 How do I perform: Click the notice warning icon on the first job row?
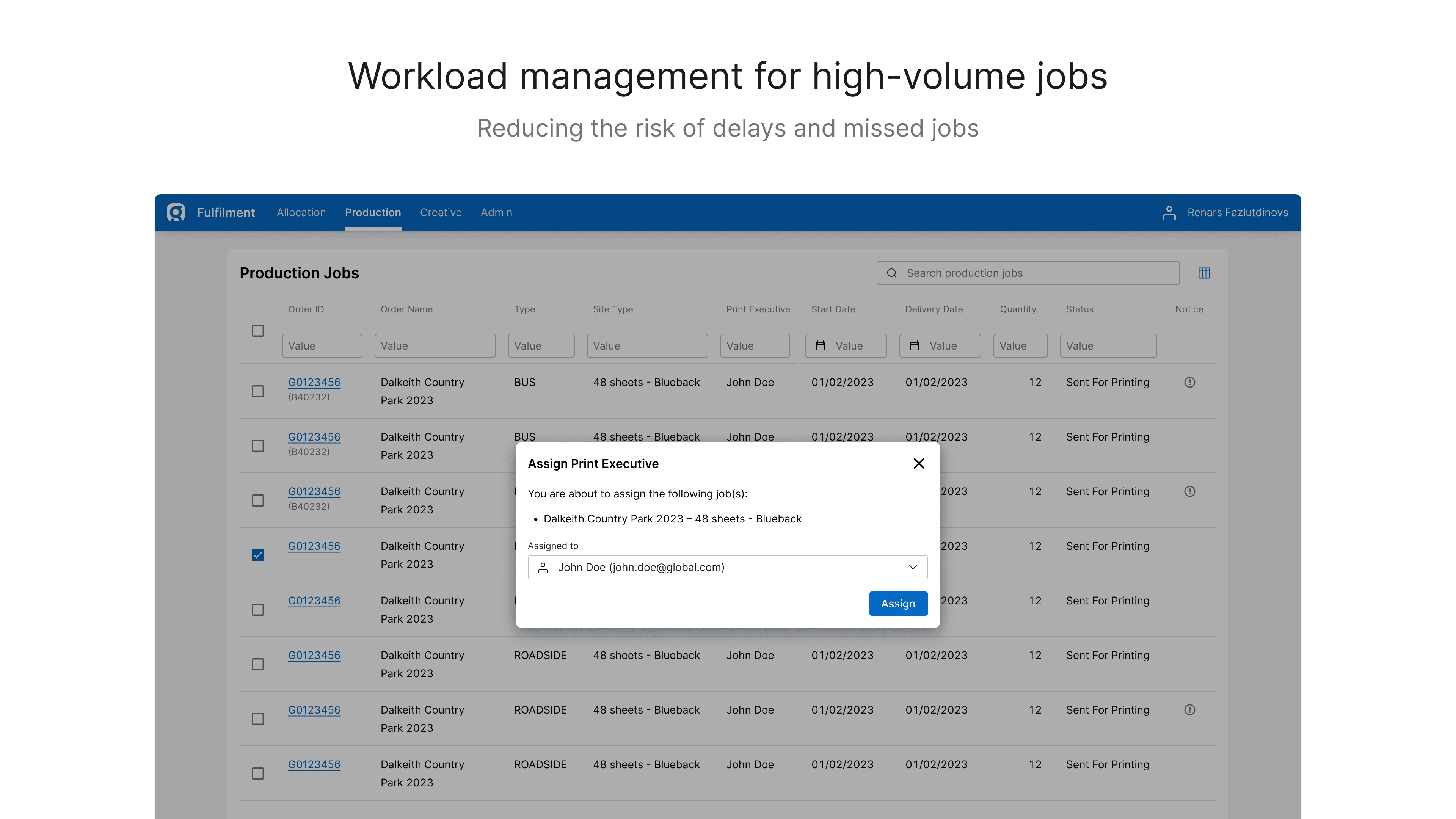click(x=1190, y=382)
